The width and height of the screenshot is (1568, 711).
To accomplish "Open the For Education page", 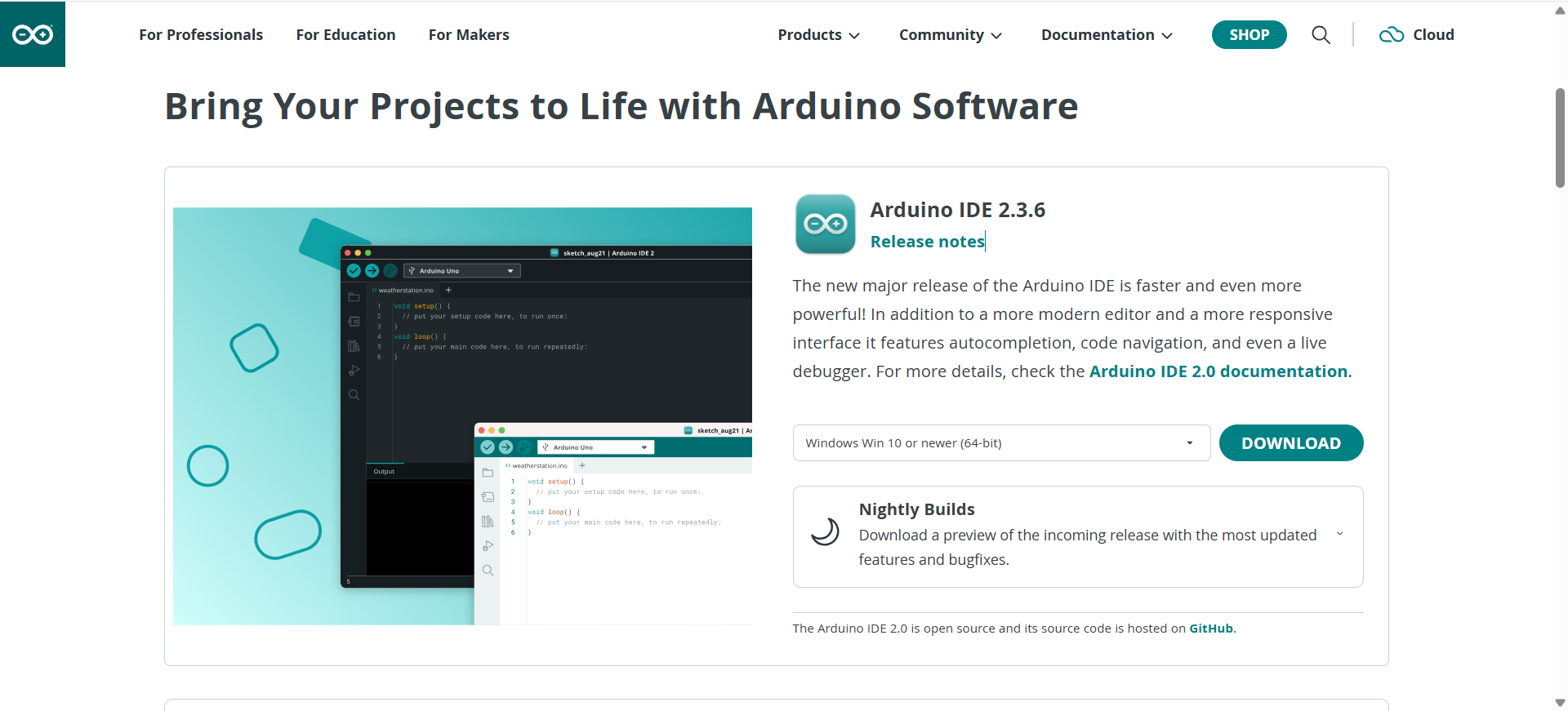I will 345,35.
